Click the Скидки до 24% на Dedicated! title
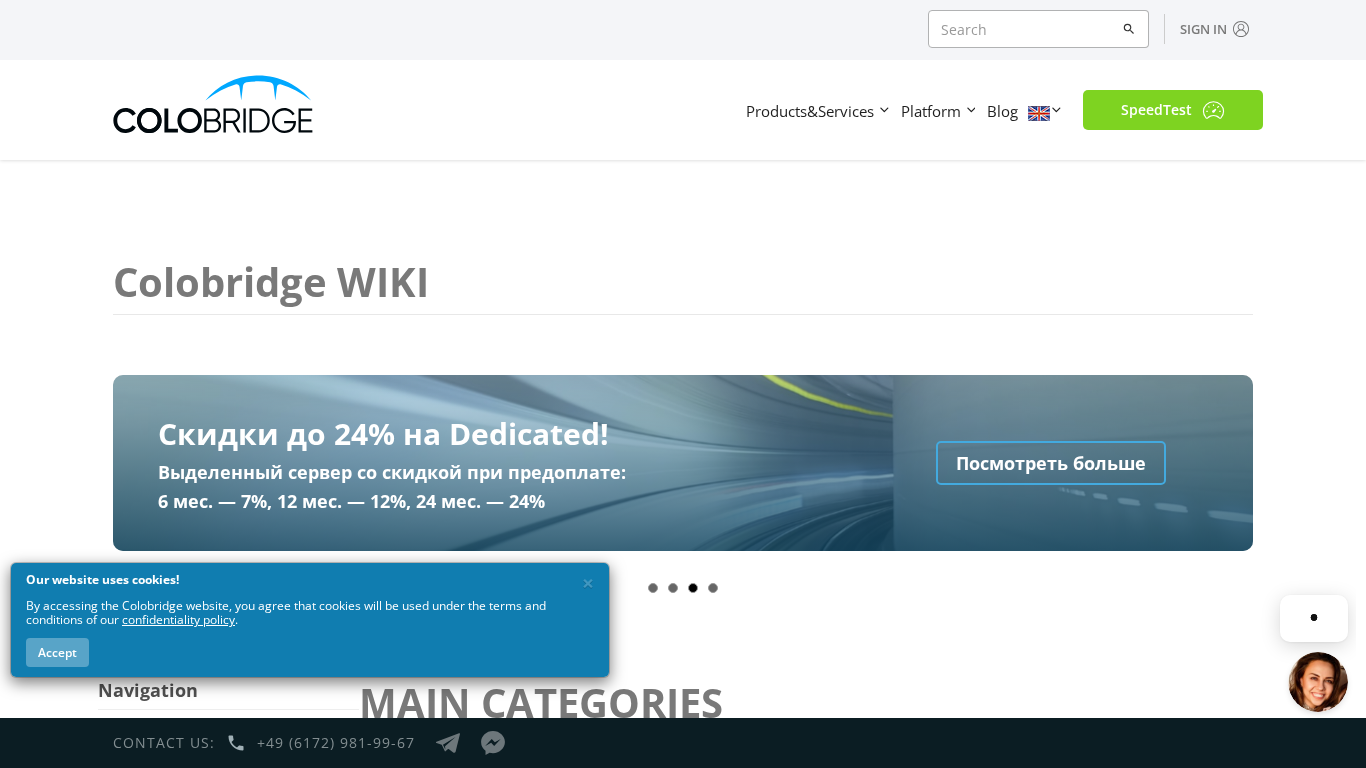This screenshot has width=1366, height=768. [383, 434]
